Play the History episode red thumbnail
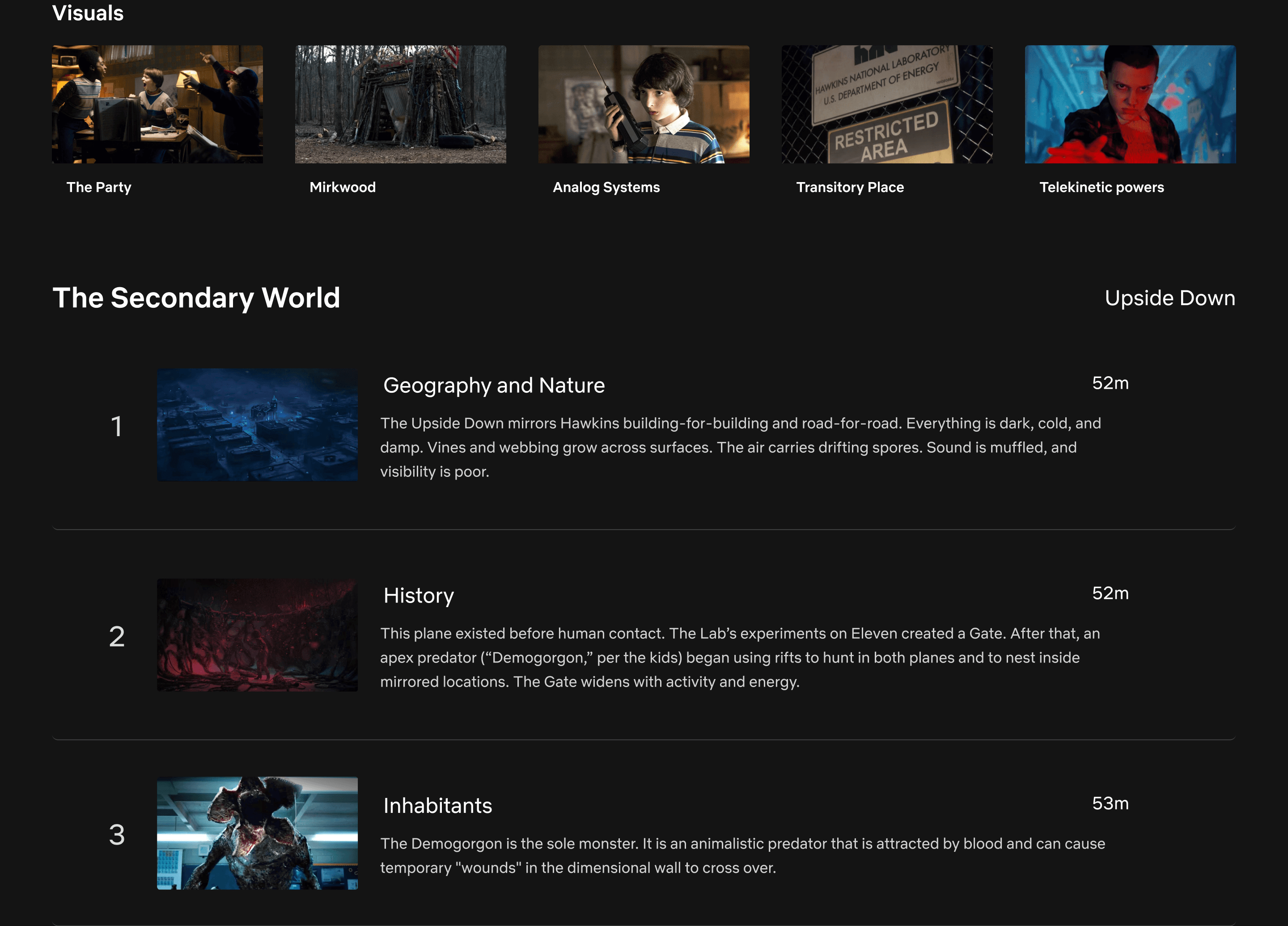 tap(257, 635)
